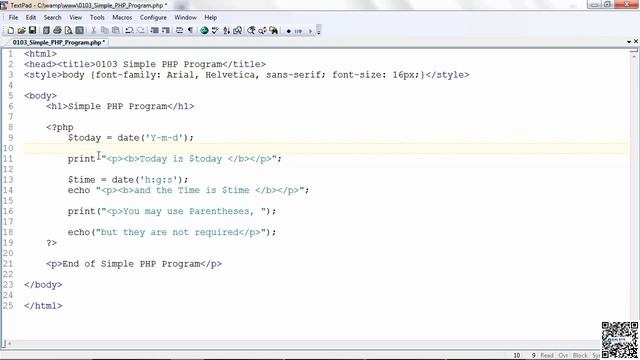Open the Tools menu
This screenshot has width=640, height=360.
97,18
